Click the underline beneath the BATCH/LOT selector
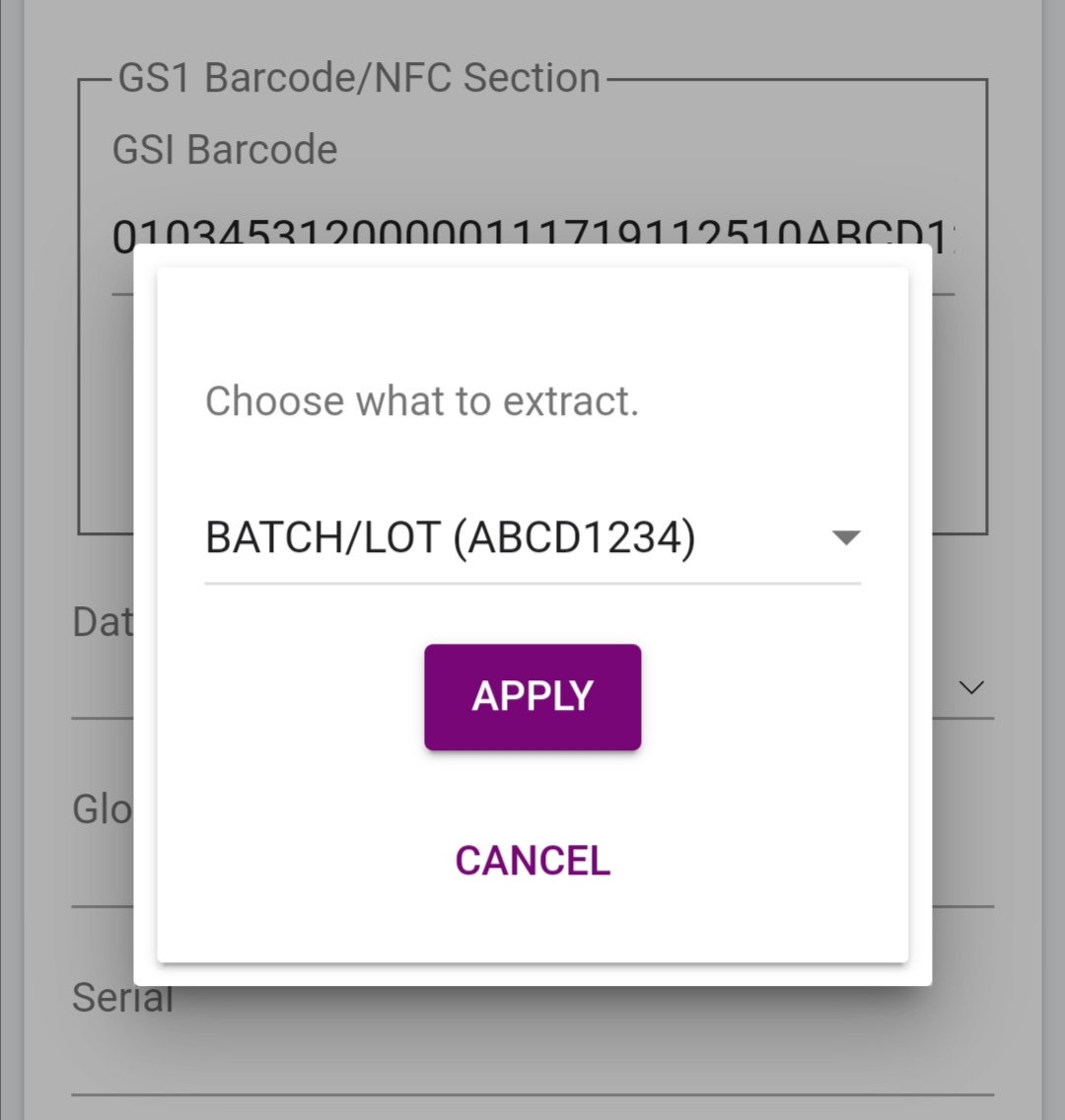The width and height of the screenshot is (1065, 1120). point(532,585)
